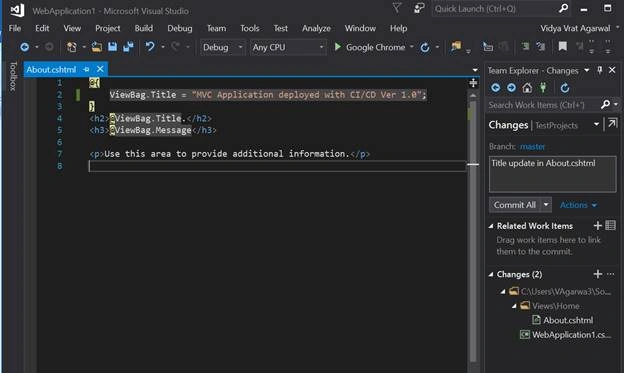Open more options for Changes section
The width and height of the screenshot is (624, 373).
[610, 274]
